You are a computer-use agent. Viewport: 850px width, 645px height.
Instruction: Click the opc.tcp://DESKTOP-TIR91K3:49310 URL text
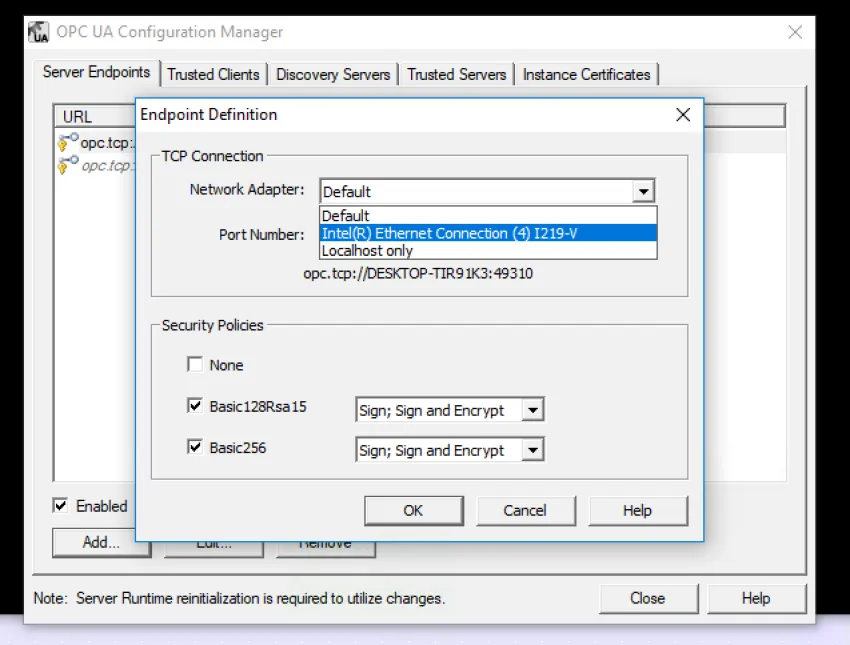[418, 273]
